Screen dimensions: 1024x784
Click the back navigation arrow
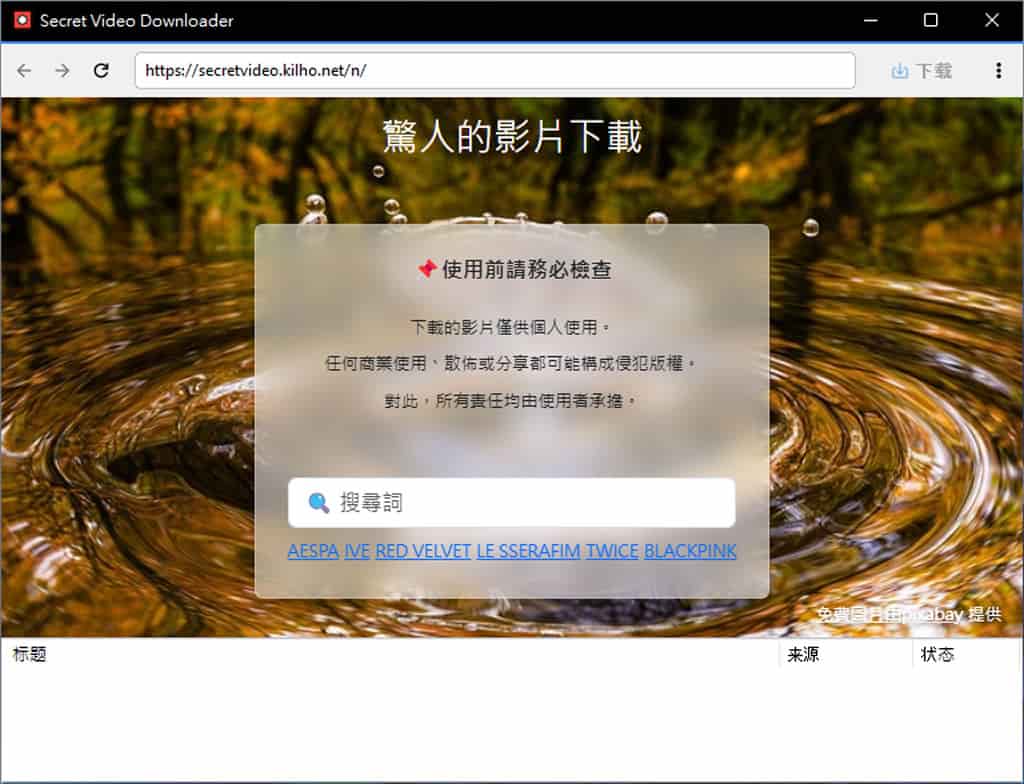tap(24, 71)
